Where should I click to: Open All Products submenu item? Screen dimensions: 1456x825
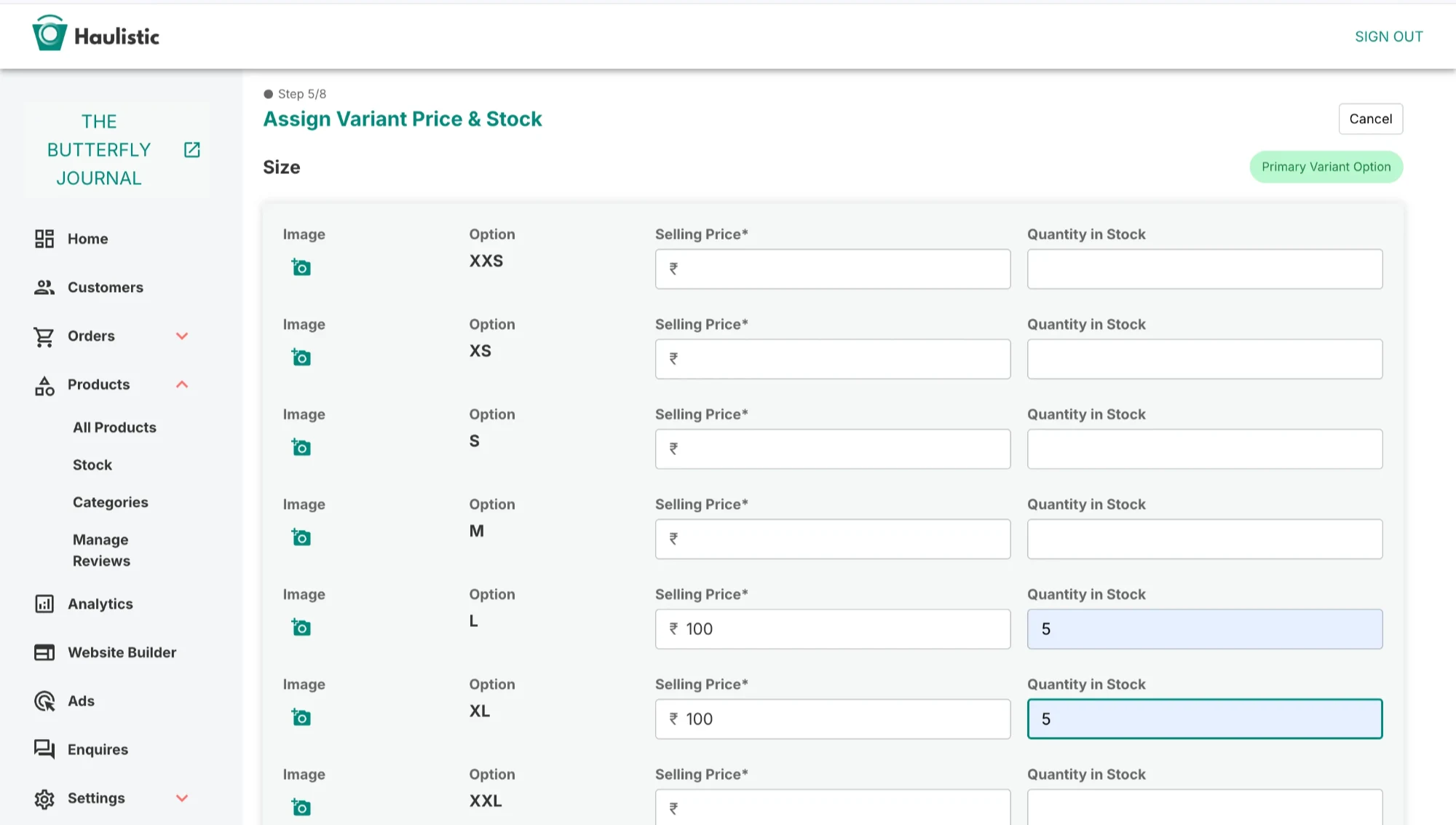point(114,427)
